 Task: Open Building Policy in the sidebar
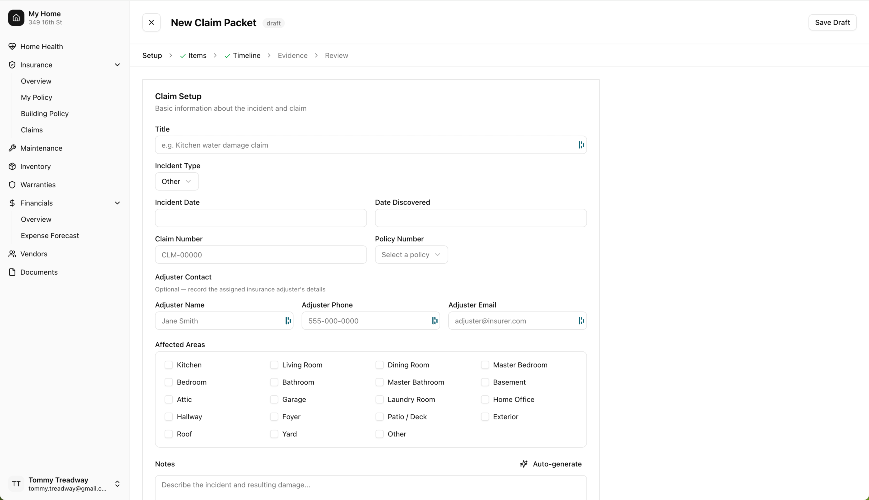[x=44, y=113]
